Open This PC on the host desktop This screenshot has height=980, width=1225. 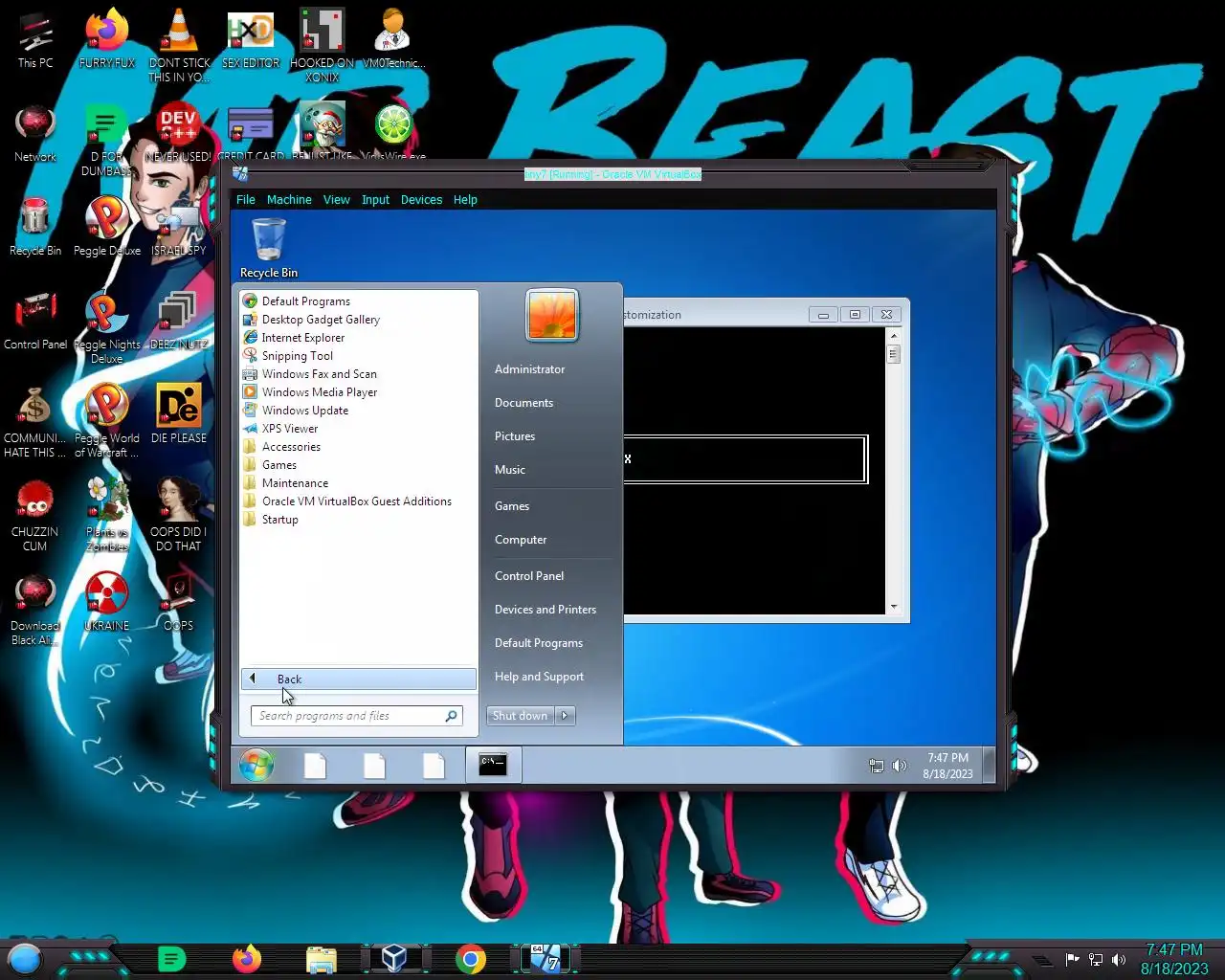tap(35, 40)
